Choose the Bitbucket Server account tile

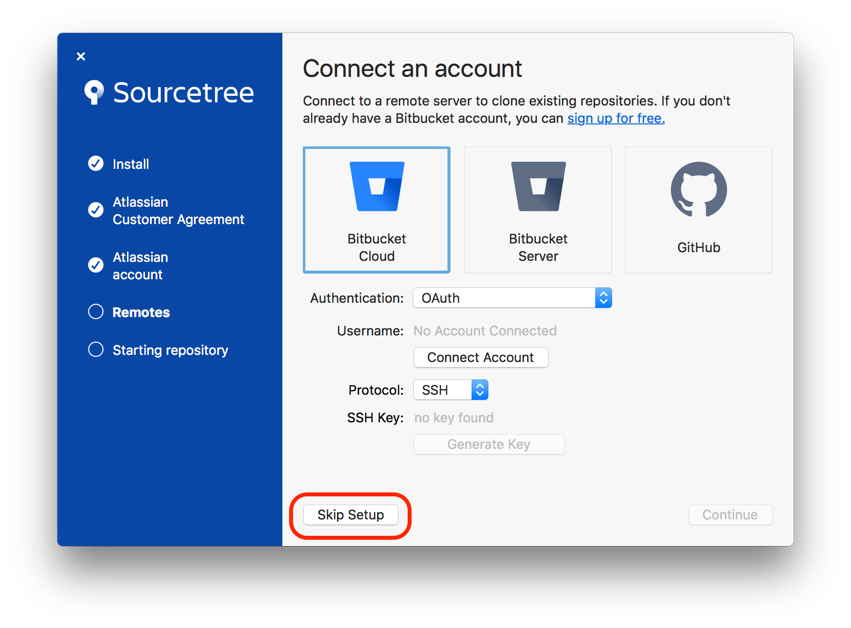pyautogui.click(x=538, y=210)
